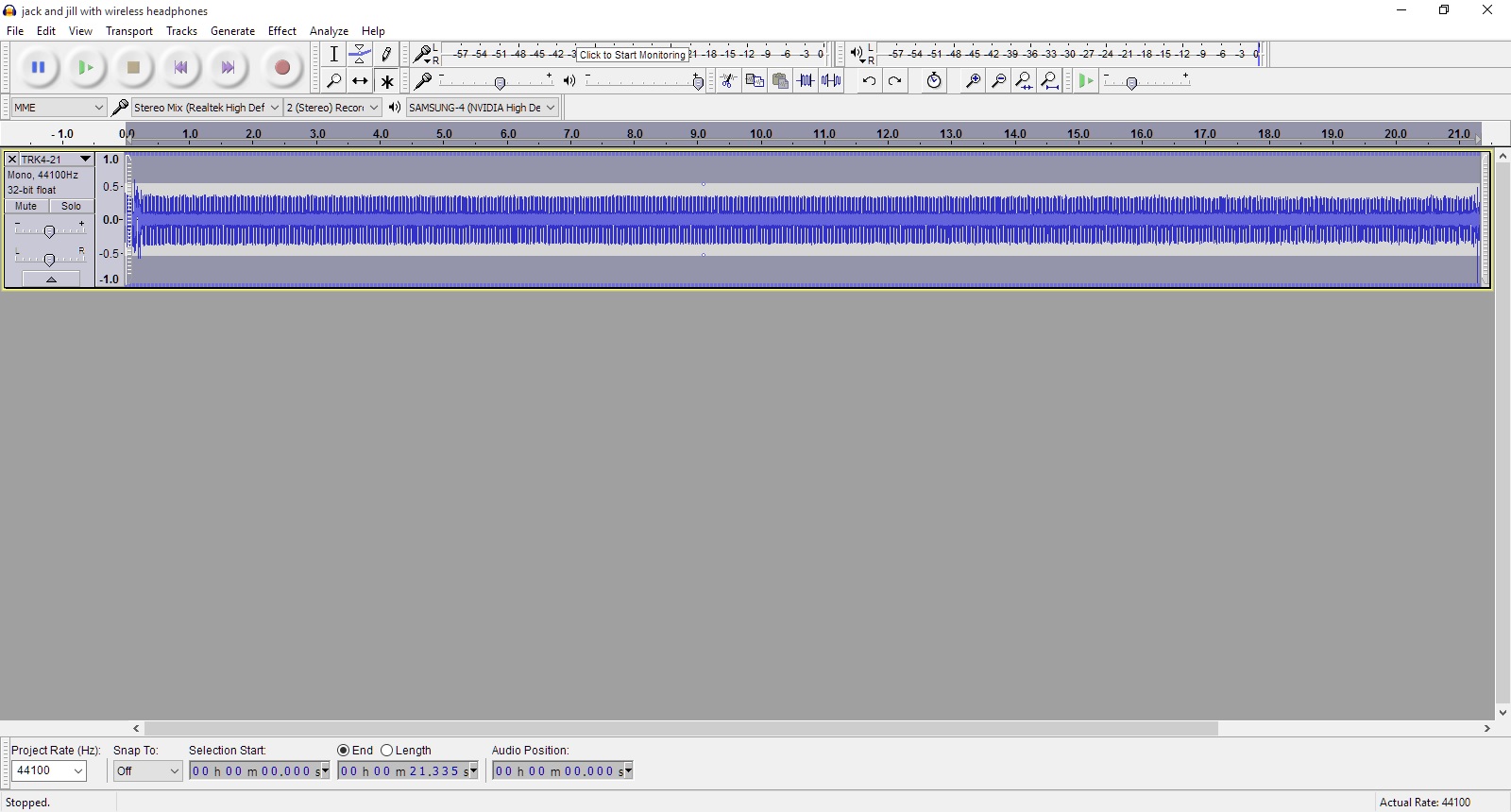Click the TRK4-21 track gain slider
Image resolution: width=1511 pixels, height=812 pixels.
pos(49,231)
